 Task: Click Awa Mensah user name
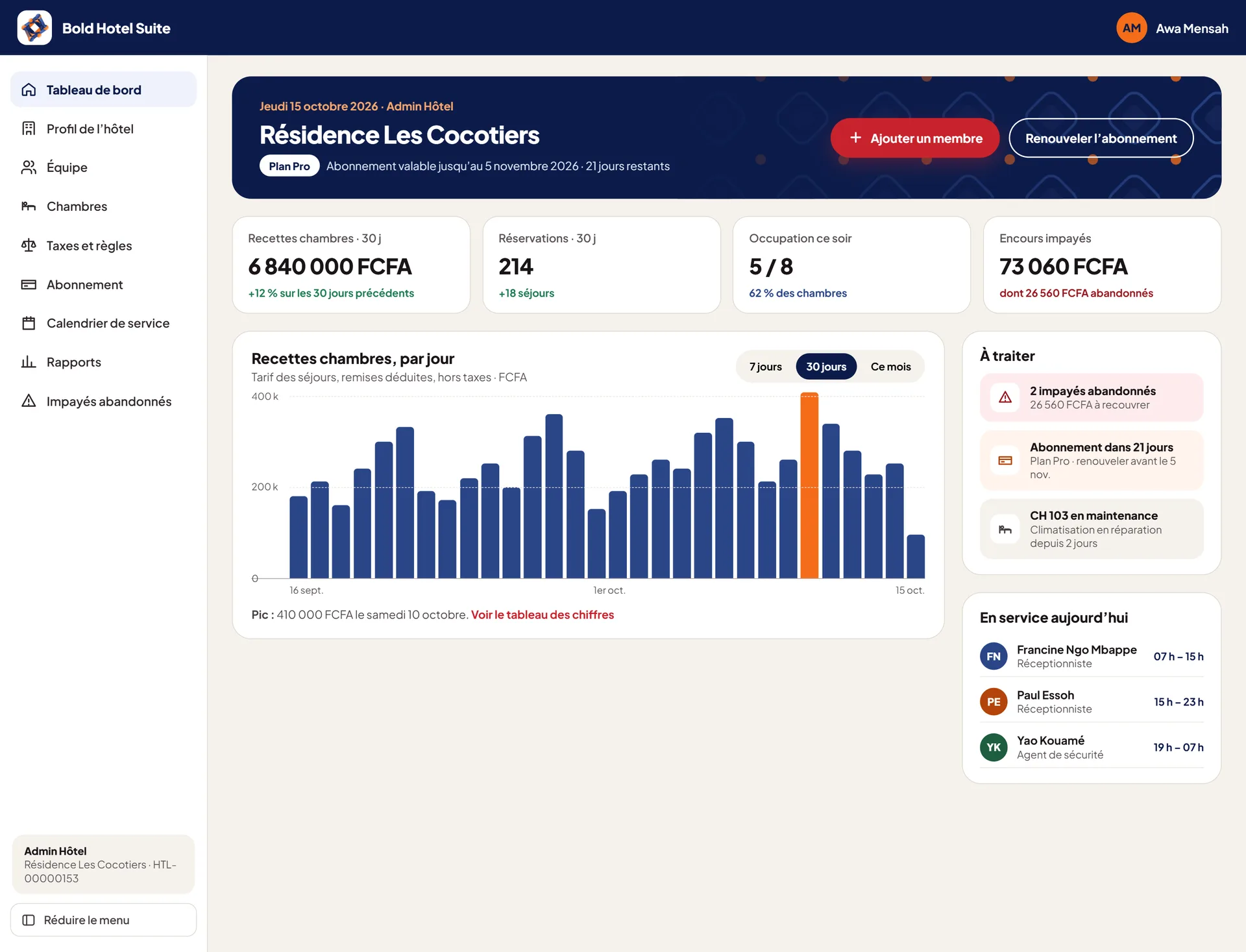coord(1191,29)
